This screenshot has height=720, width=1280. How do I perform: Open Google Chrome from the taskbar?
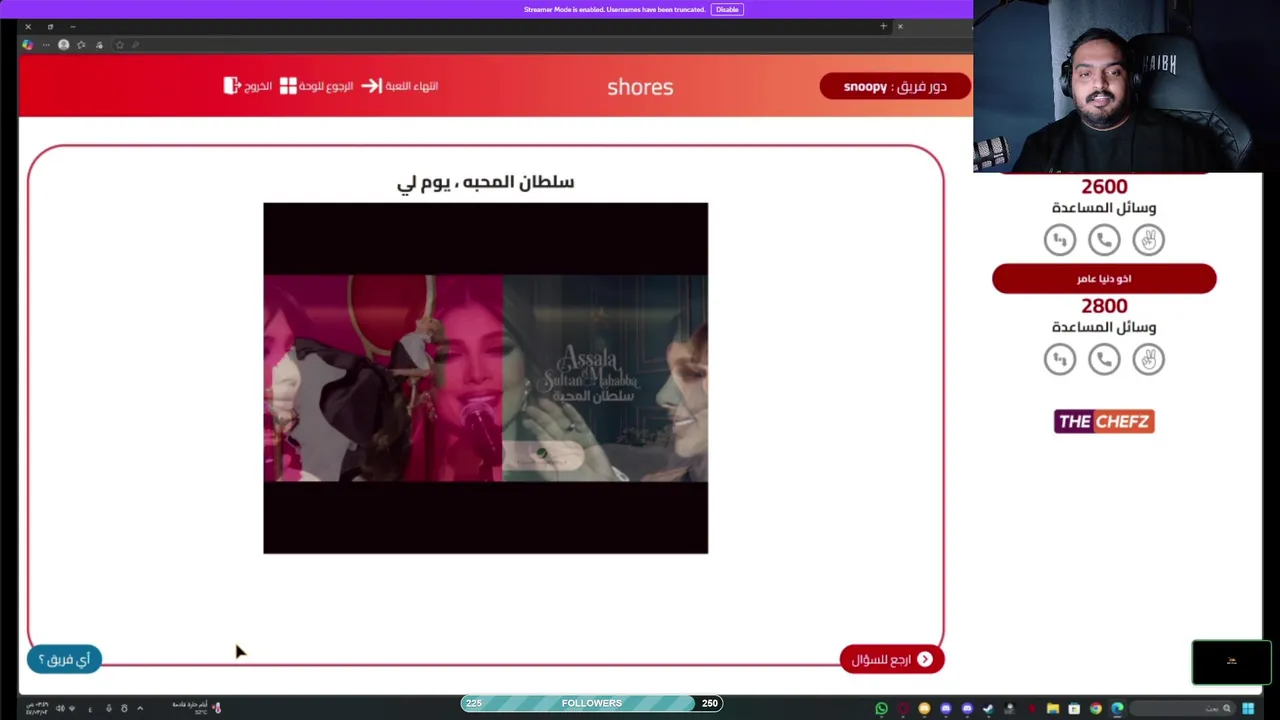coord(1096,709)
